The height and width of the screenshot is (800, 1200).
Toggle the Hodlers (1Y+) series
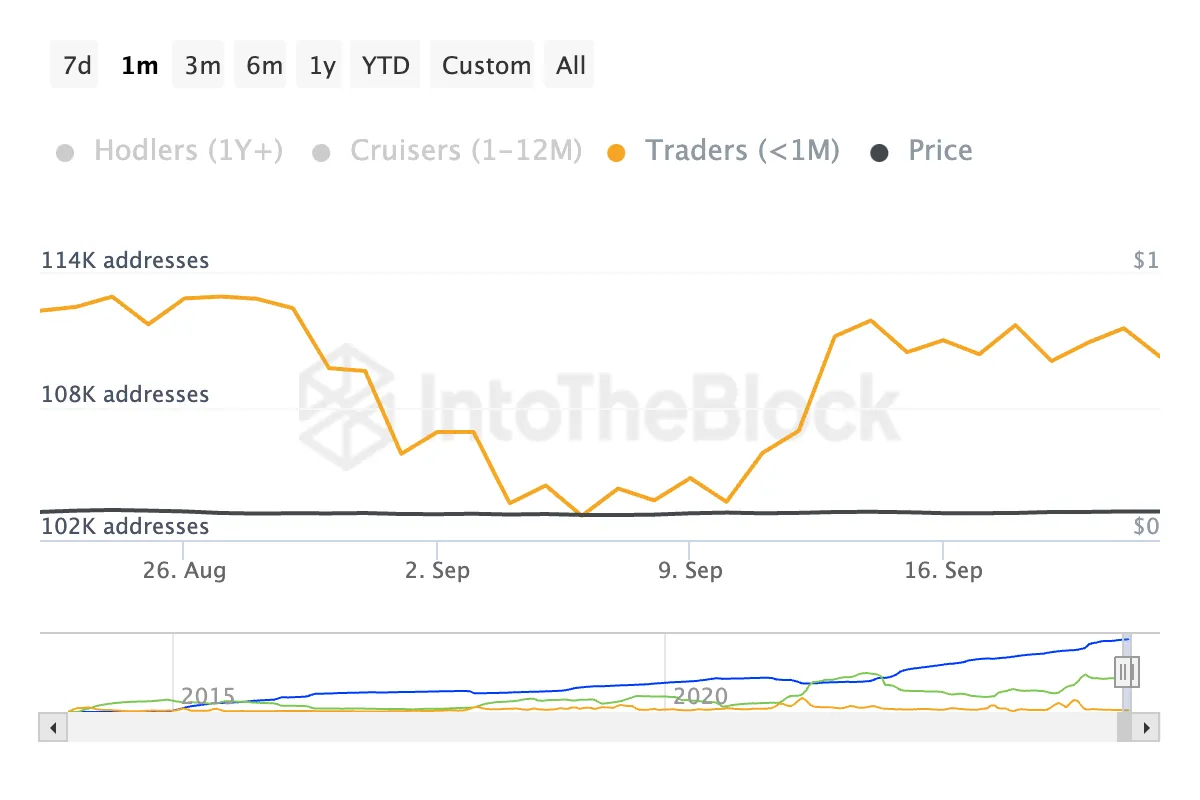188,151
